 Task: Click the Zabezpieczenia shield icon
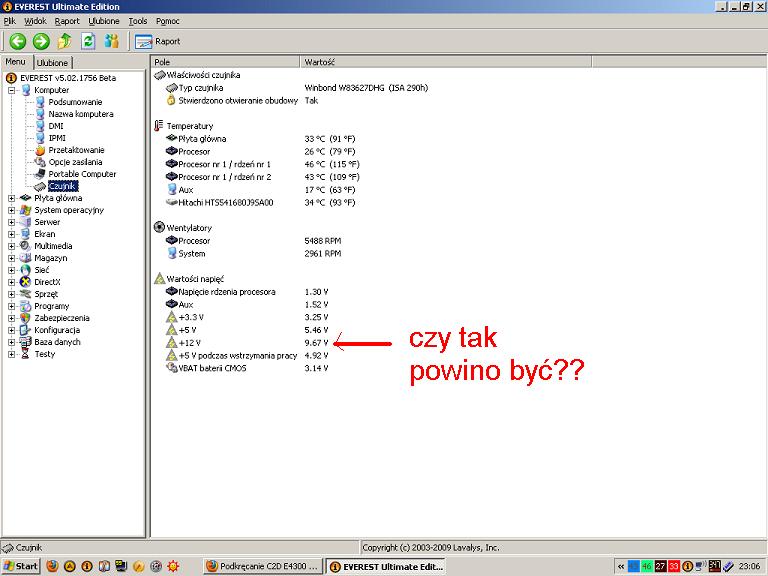tap(25, 318)
